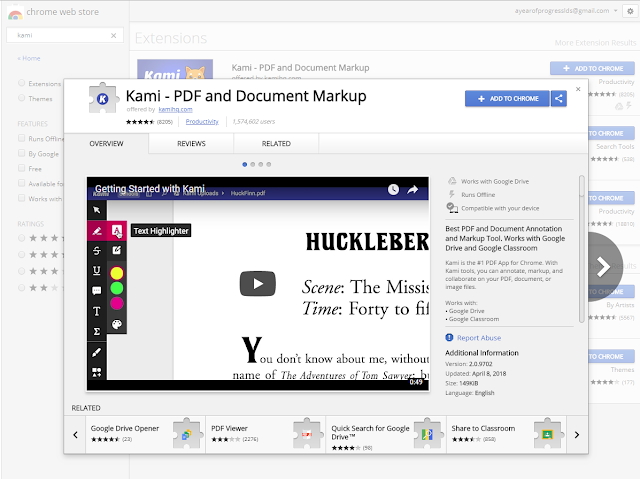Select the underline tool
This screenshot has height=479, width=640.
(97, 271)
